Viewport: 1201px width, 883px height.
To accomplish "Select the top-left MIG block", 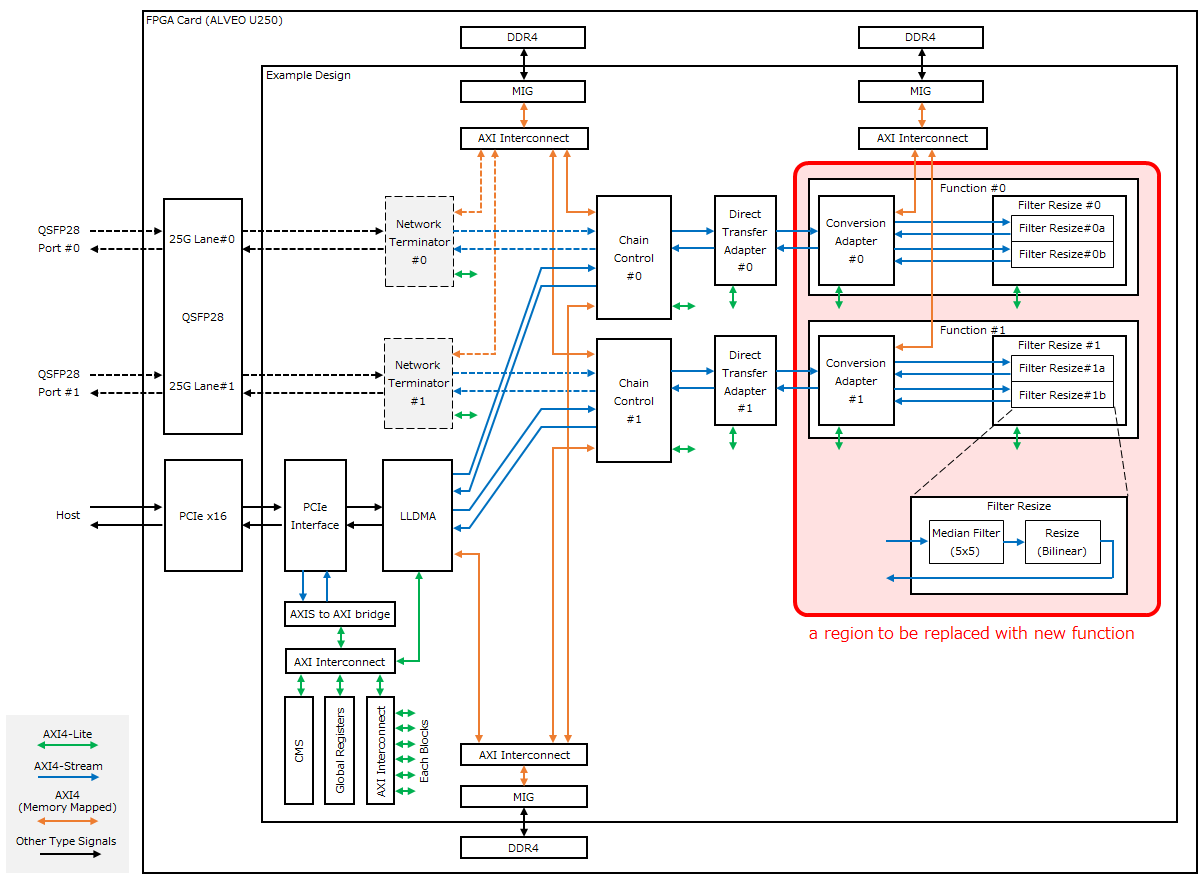I will click(523, 91).
